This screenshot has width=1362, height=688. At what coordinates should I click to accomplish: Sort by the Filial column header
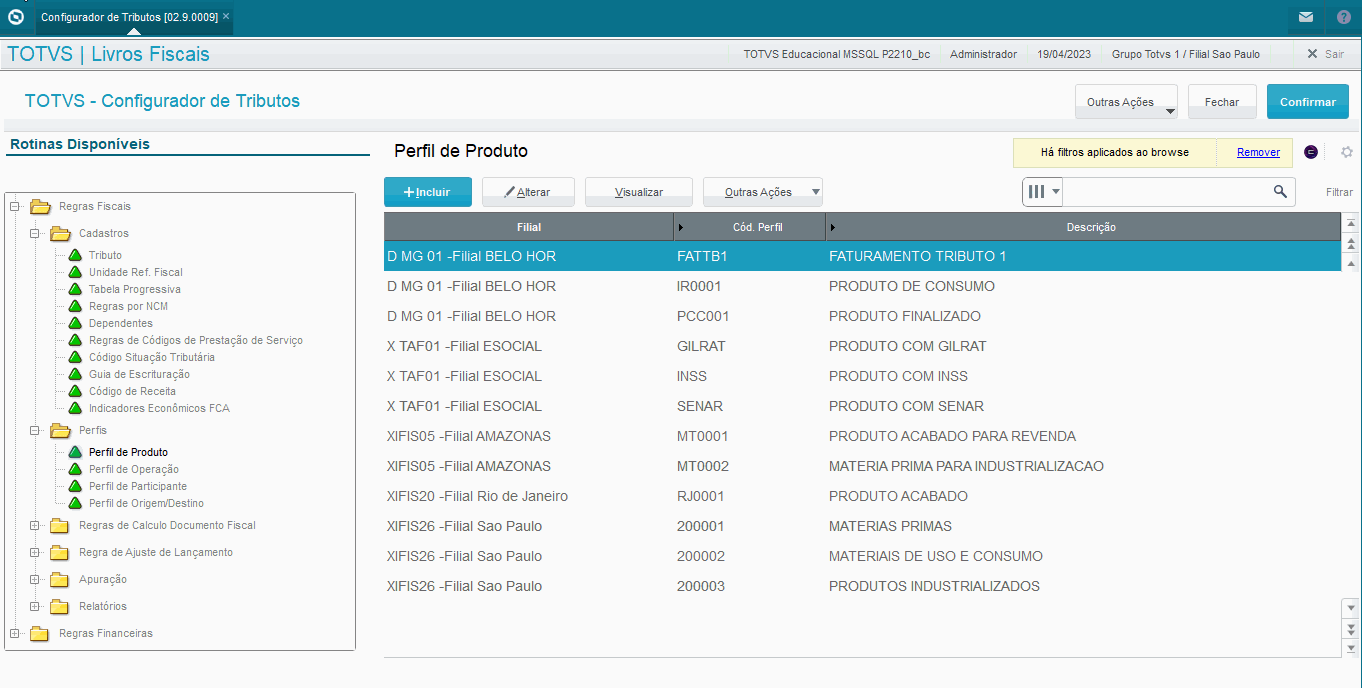[x=529, y=227]
